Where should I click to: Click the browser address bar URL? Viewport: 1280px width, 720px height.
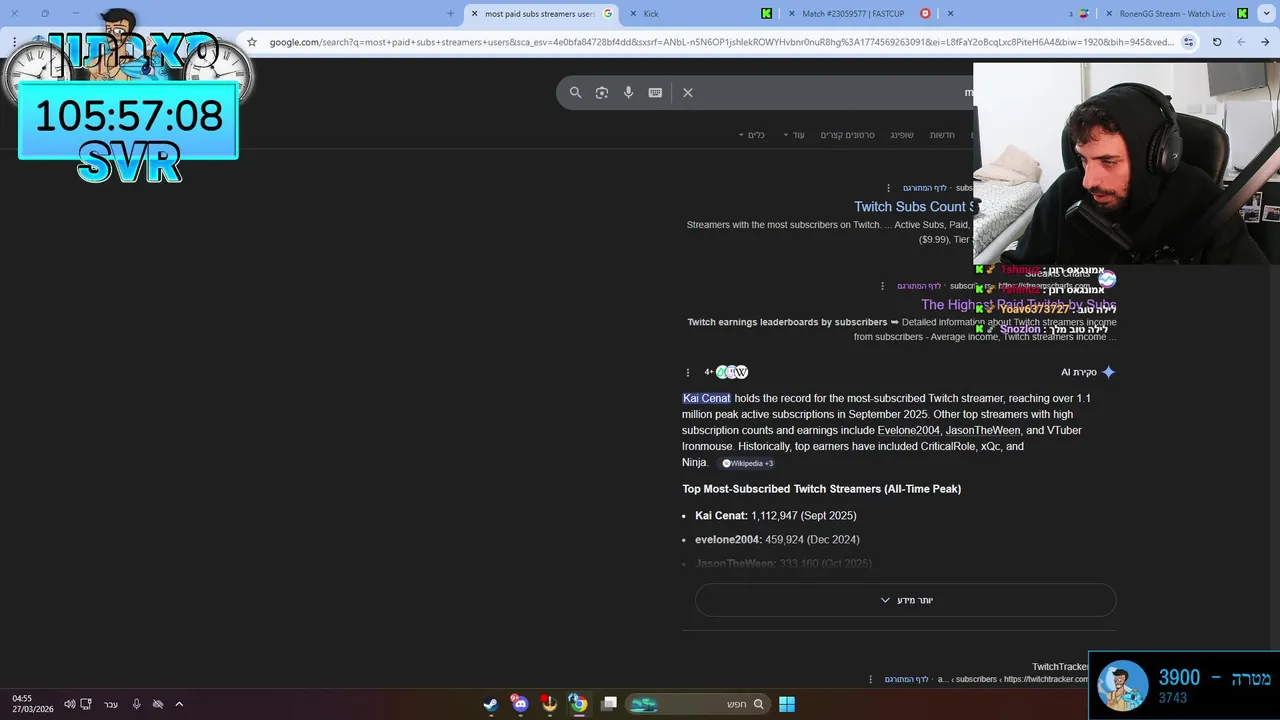point(722,42)
